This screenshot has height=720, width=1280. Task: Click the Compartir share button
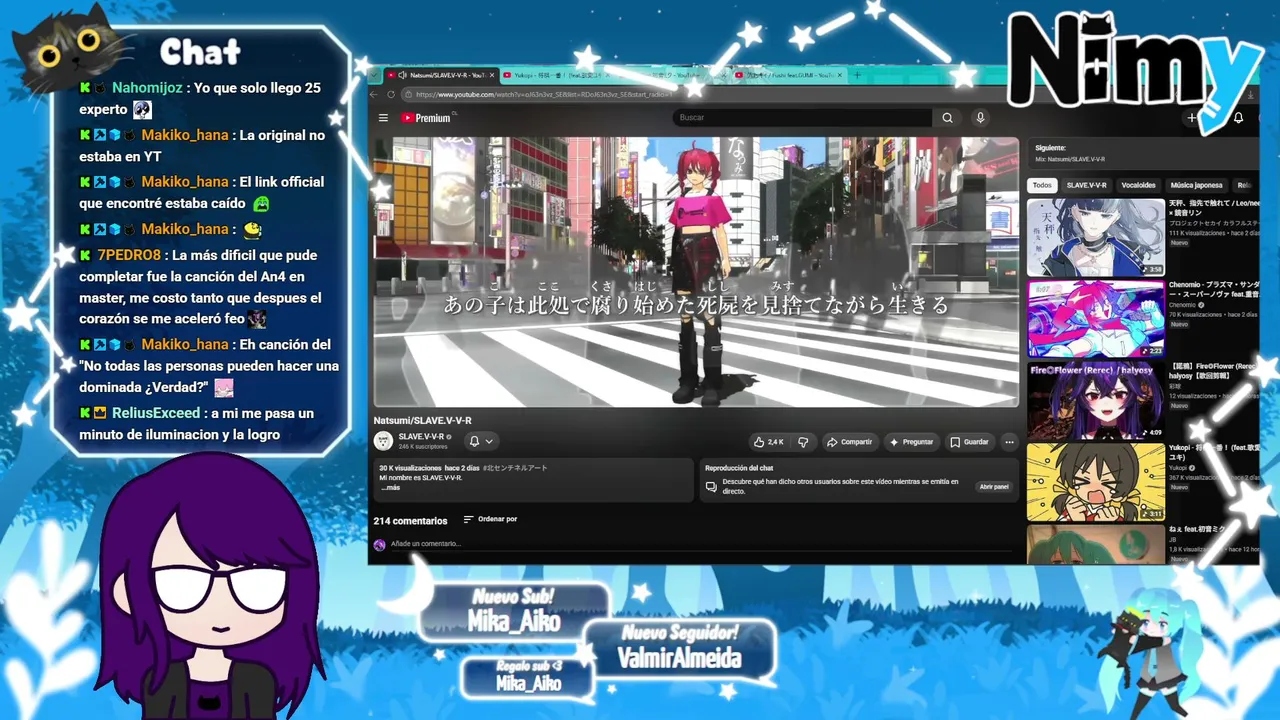click(849, 442)
